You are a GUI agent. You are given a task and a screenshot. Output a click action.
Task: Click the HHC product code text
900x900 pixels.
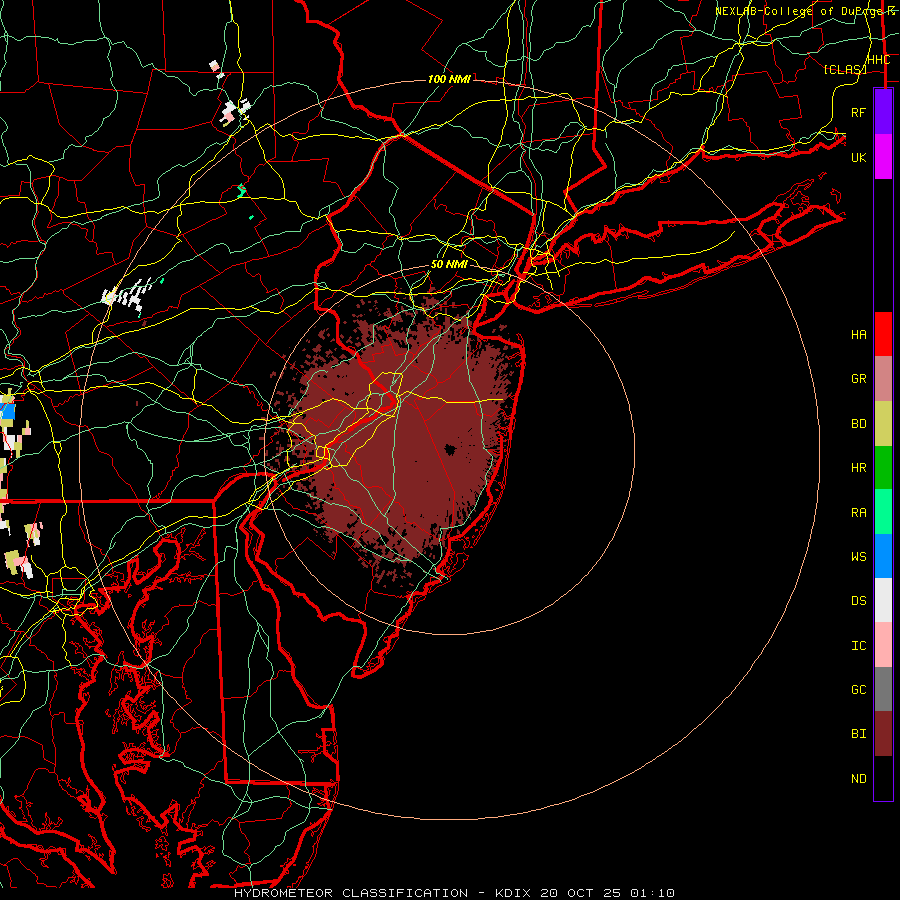tap(878, 60)
